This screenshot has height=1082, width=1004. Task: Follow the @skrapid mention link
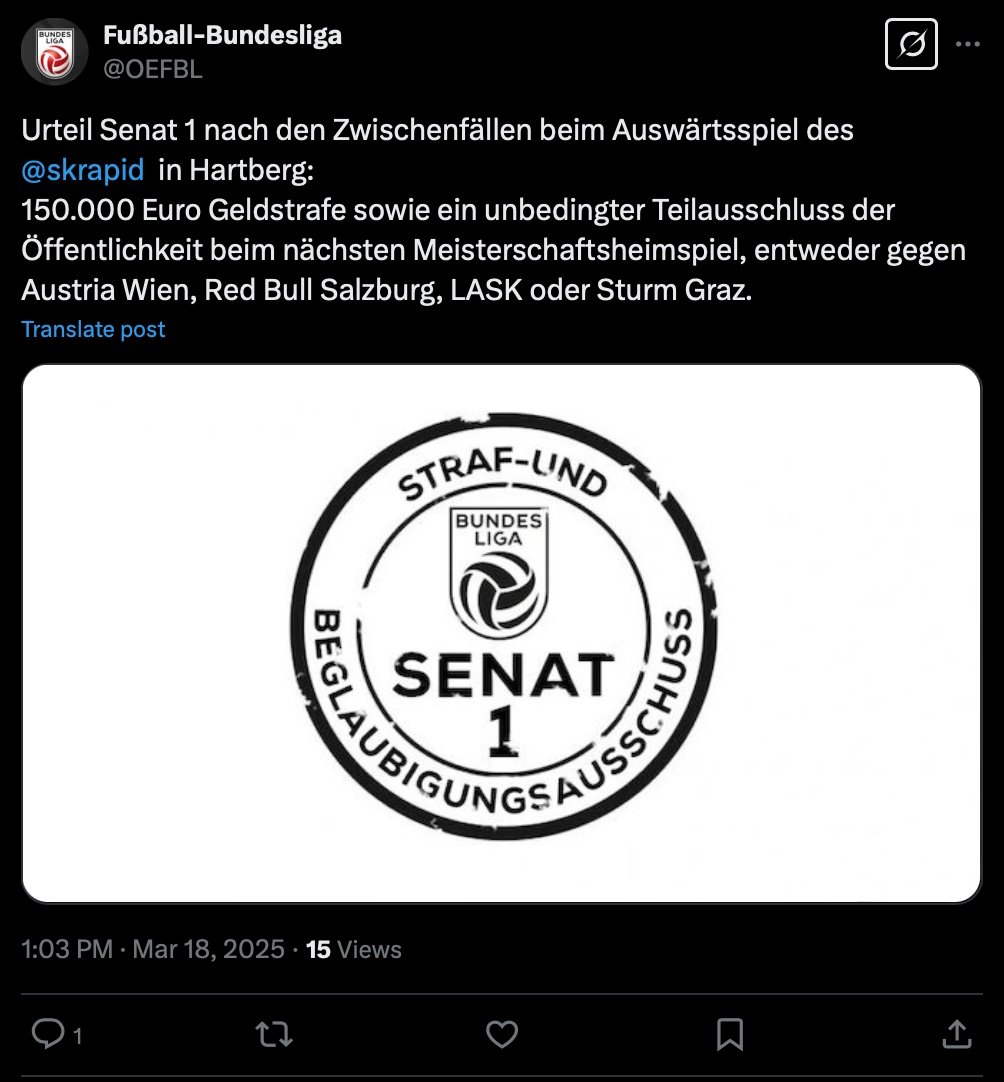click(83, 170)
